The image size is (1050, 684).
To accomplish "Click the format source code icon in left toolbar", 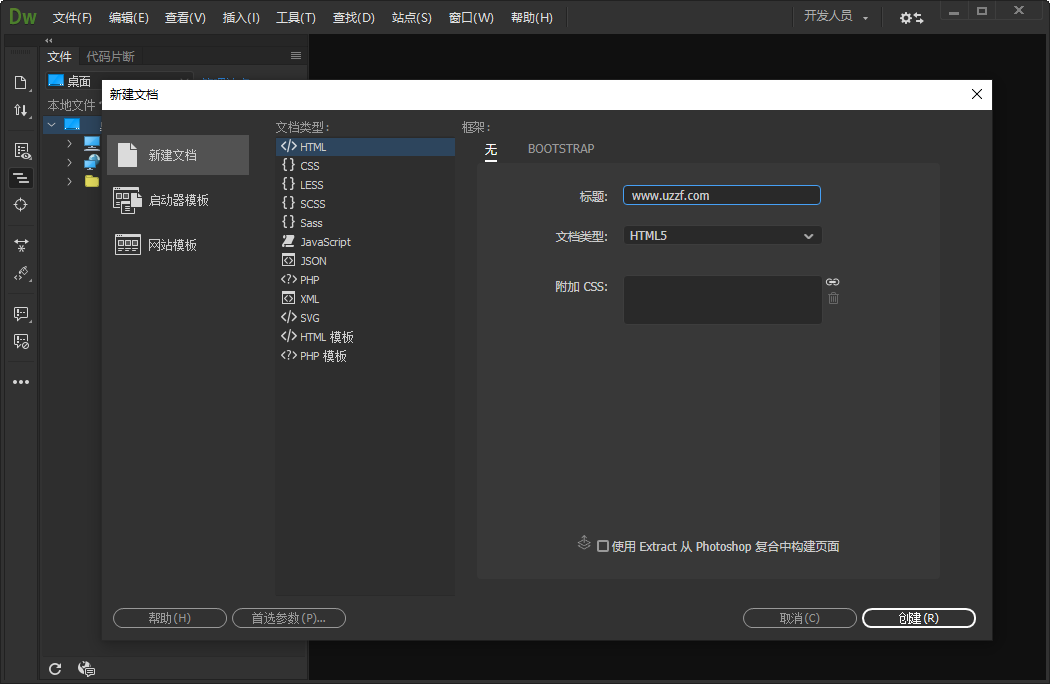I will coord(21,273).
